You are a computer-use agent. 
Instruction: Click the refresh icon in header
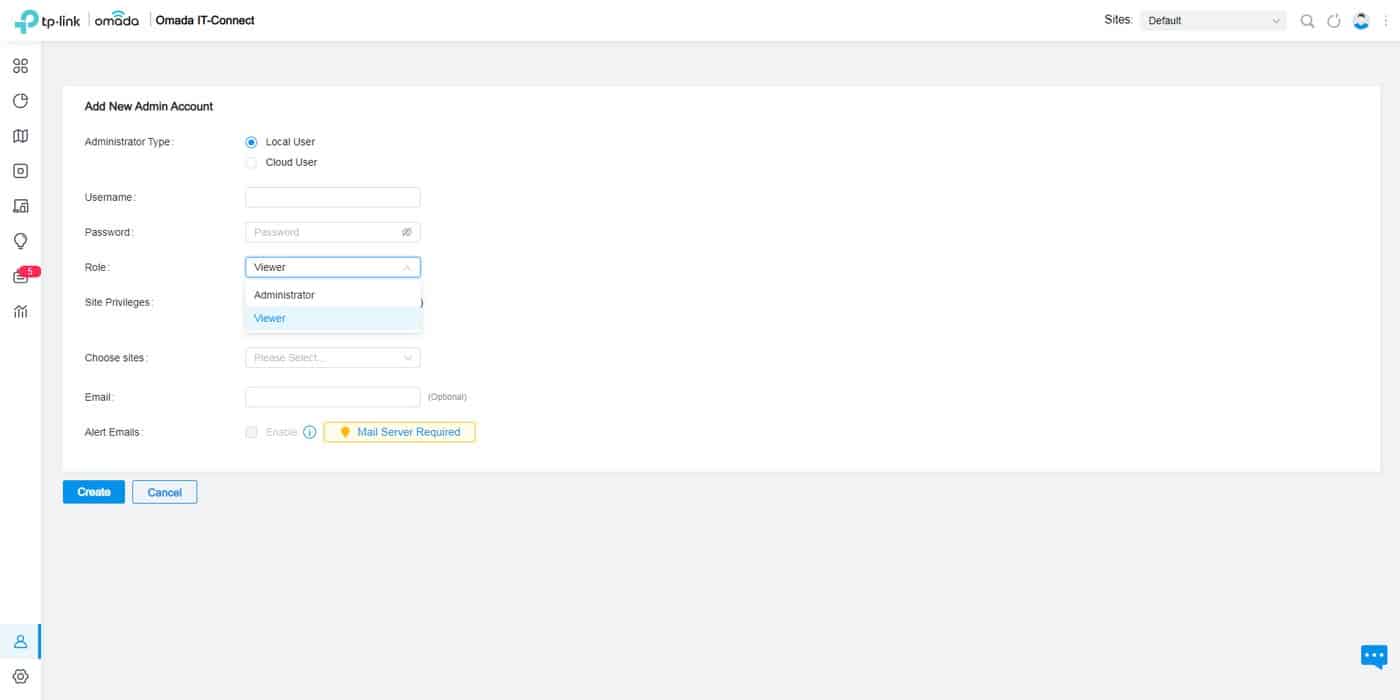tap(1333, 21)
